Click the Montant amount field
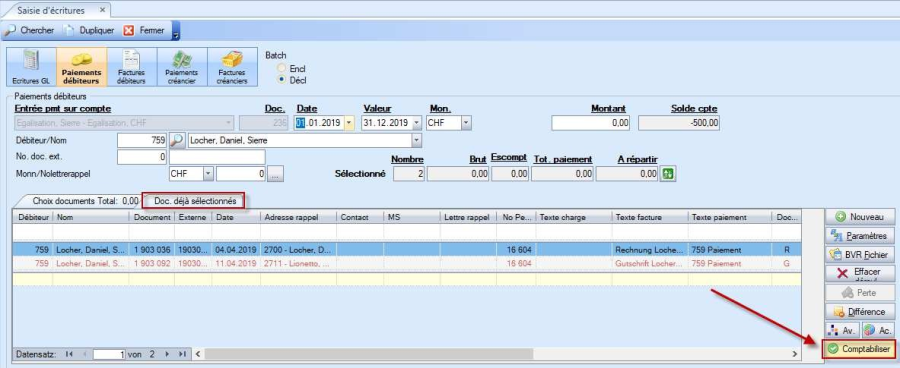900x368 pixels. [x=591, y=123]
